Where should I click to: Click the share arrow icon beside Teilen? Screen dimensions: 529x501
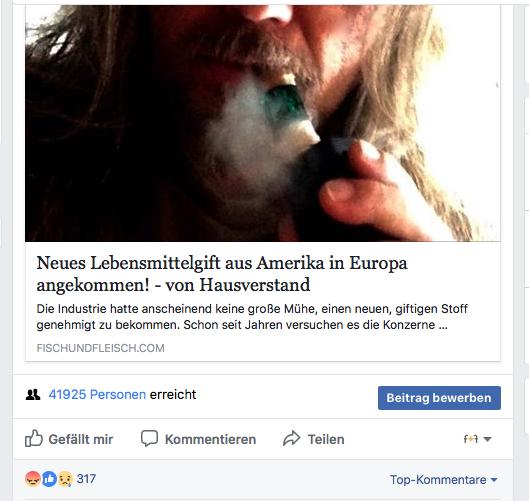click(x=291, y=438)
